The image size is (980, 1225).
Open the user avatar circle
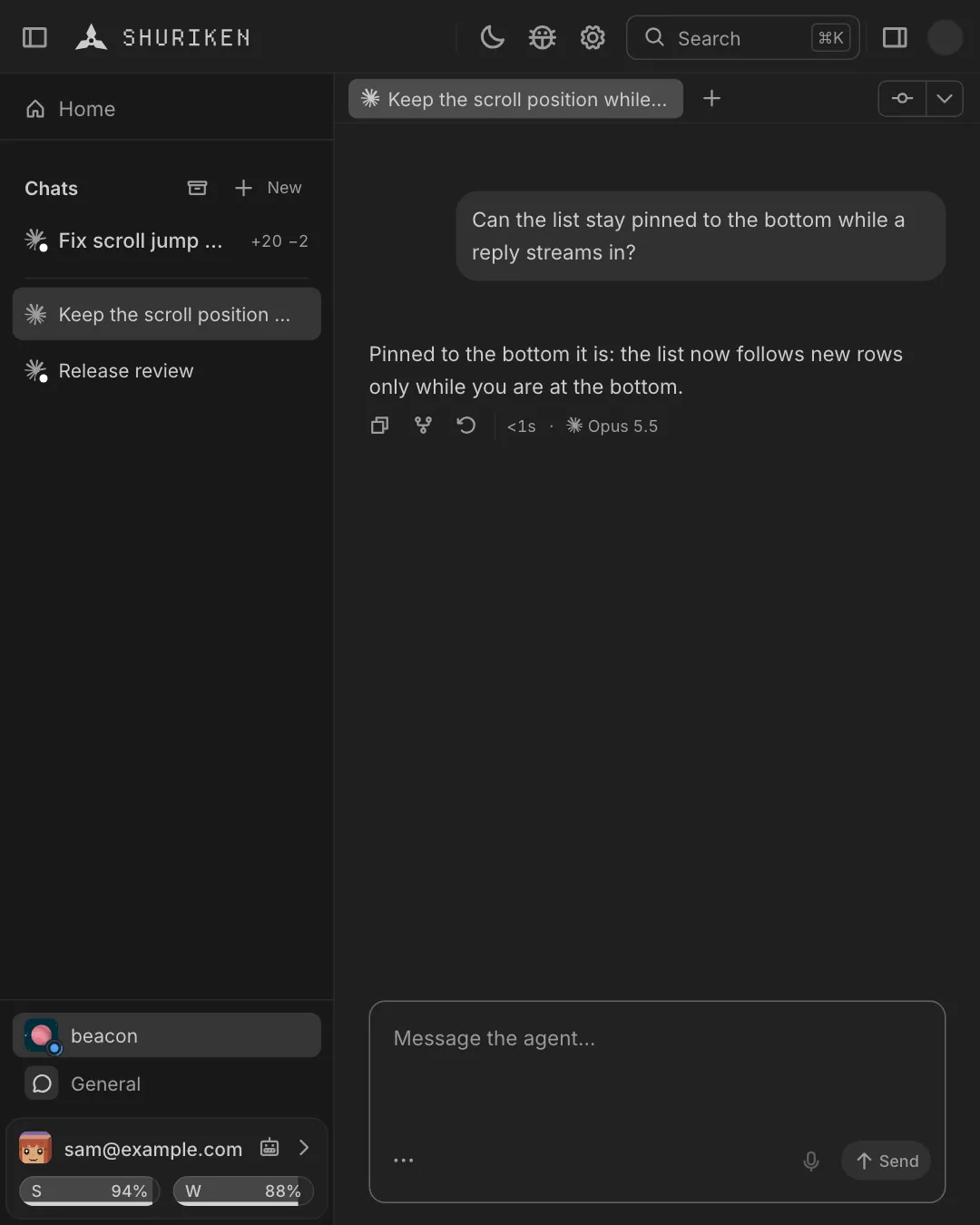coord(945,37)
